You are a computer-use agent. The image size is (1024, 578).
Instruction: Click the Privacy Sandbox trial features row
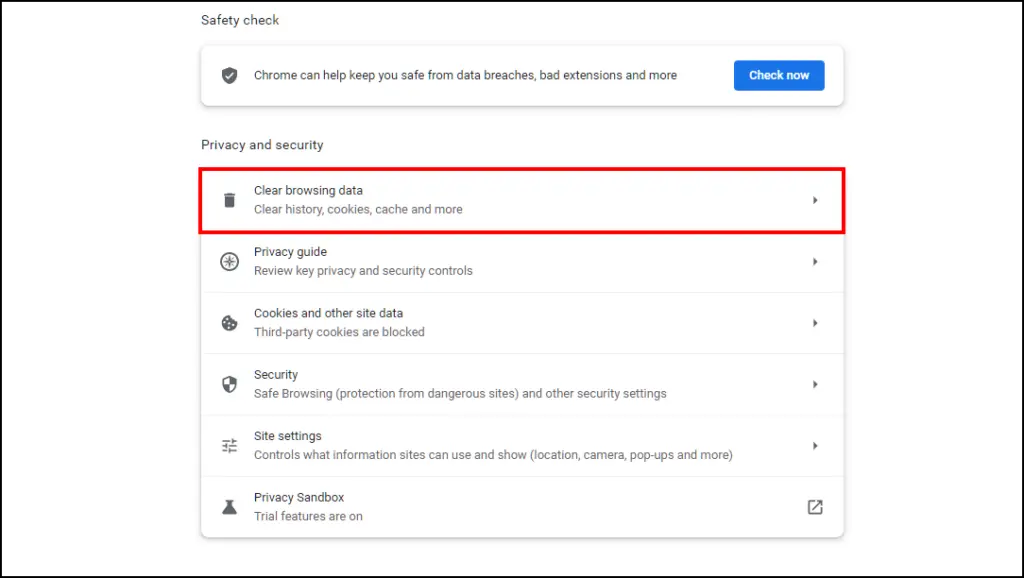click(522, 507)
